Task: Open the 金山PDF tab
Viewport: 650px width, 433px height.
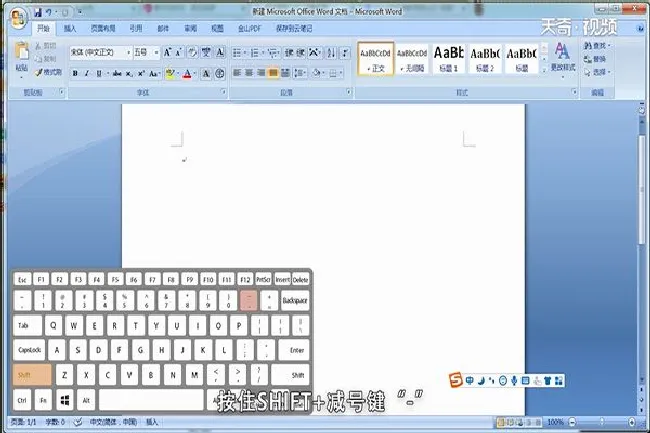Action: 249,29
